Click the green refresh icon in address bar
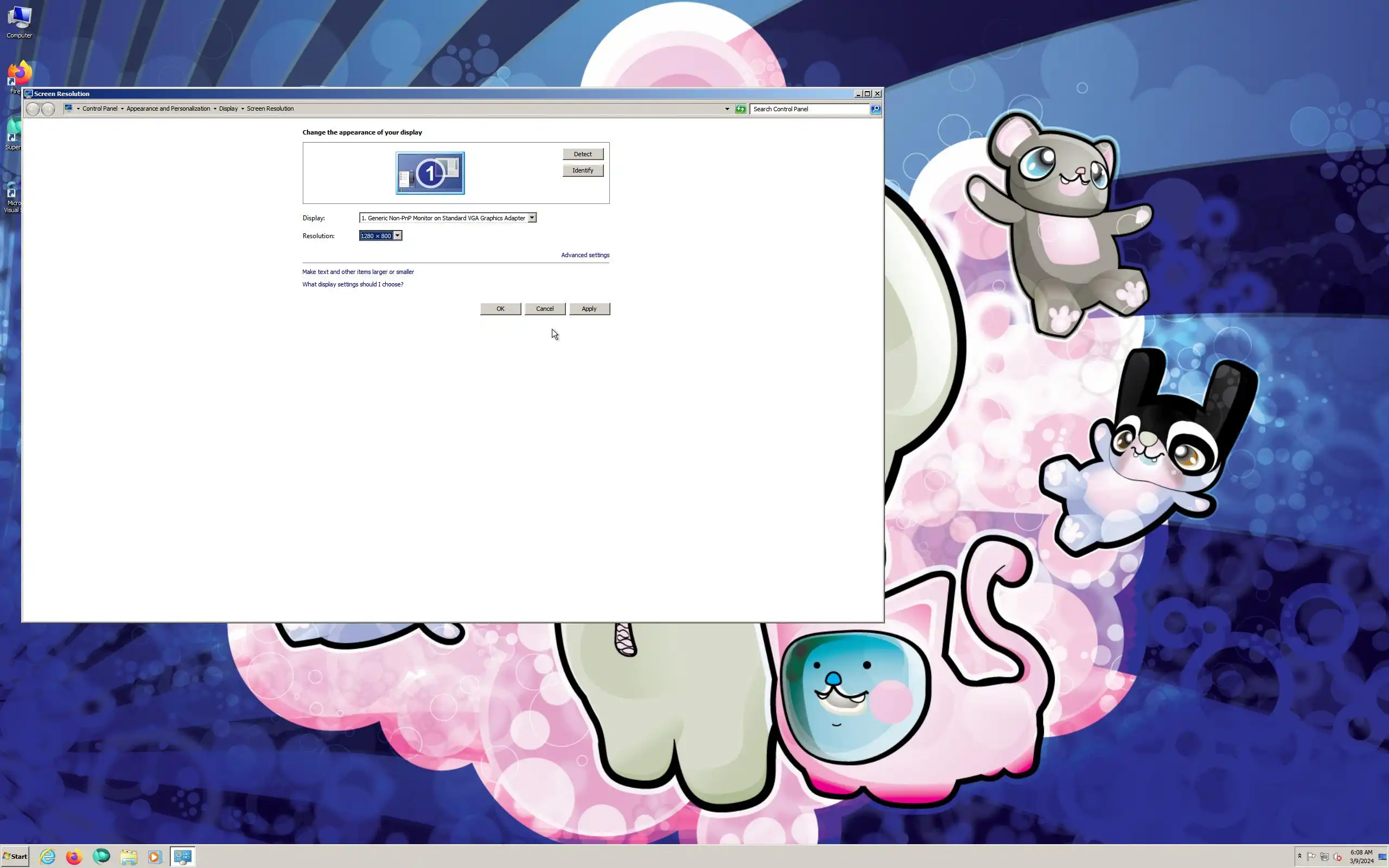 tap(741, 109)
